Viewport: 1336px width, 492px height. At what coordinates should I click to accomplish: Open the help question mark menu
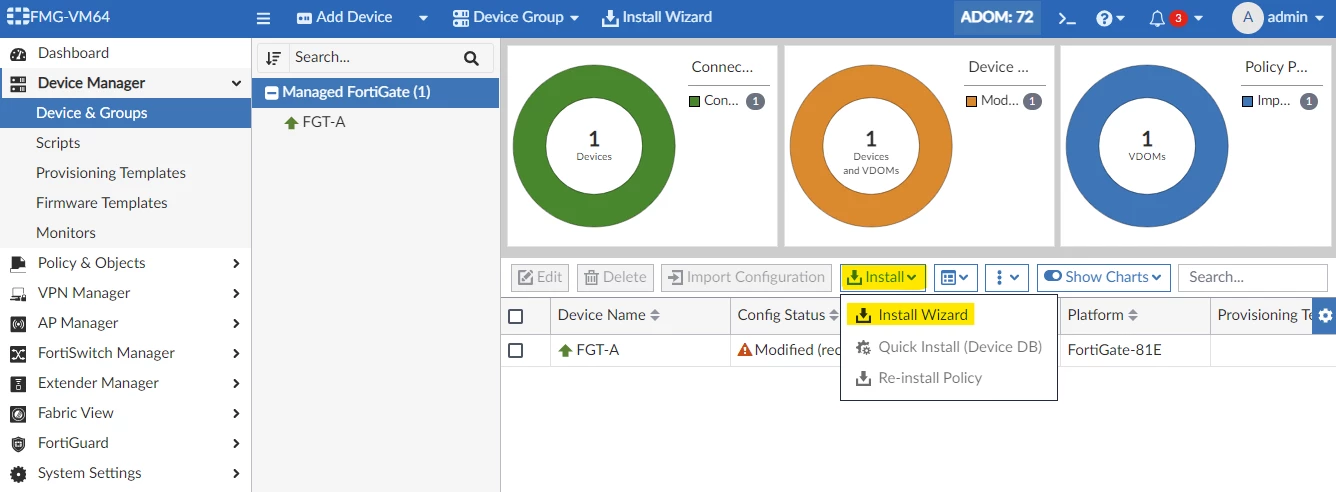click(x=1110, y=18)
